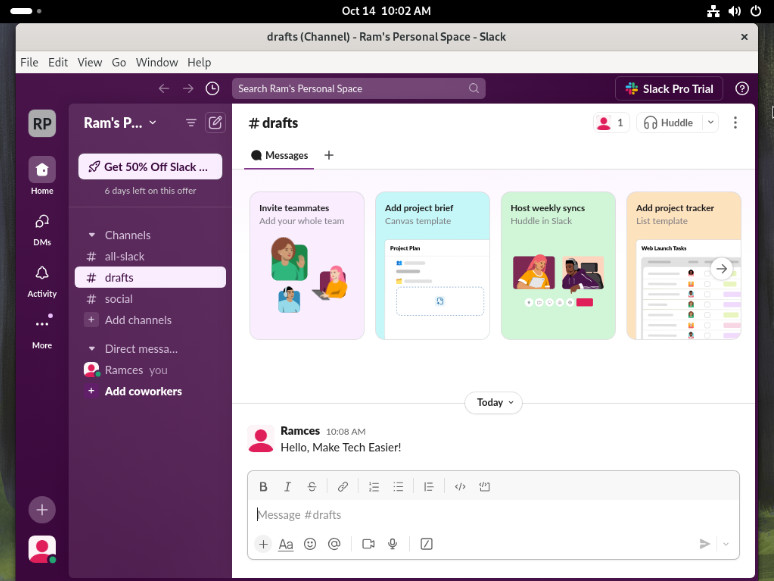The width and height of the screenshot is (774, 581).
Task: Open RP workspace switcher tile
Action: pos(42,123)
